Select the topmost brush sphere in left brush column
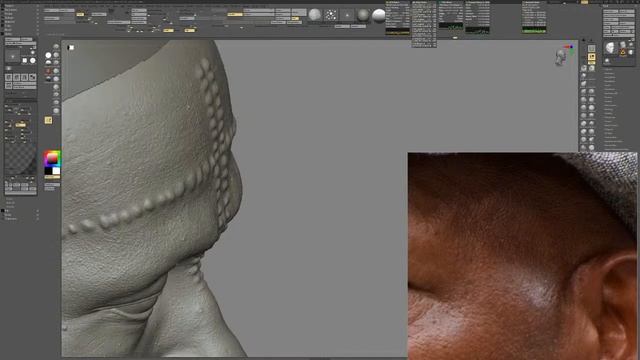The image size is (640, 360). [56, 47]
